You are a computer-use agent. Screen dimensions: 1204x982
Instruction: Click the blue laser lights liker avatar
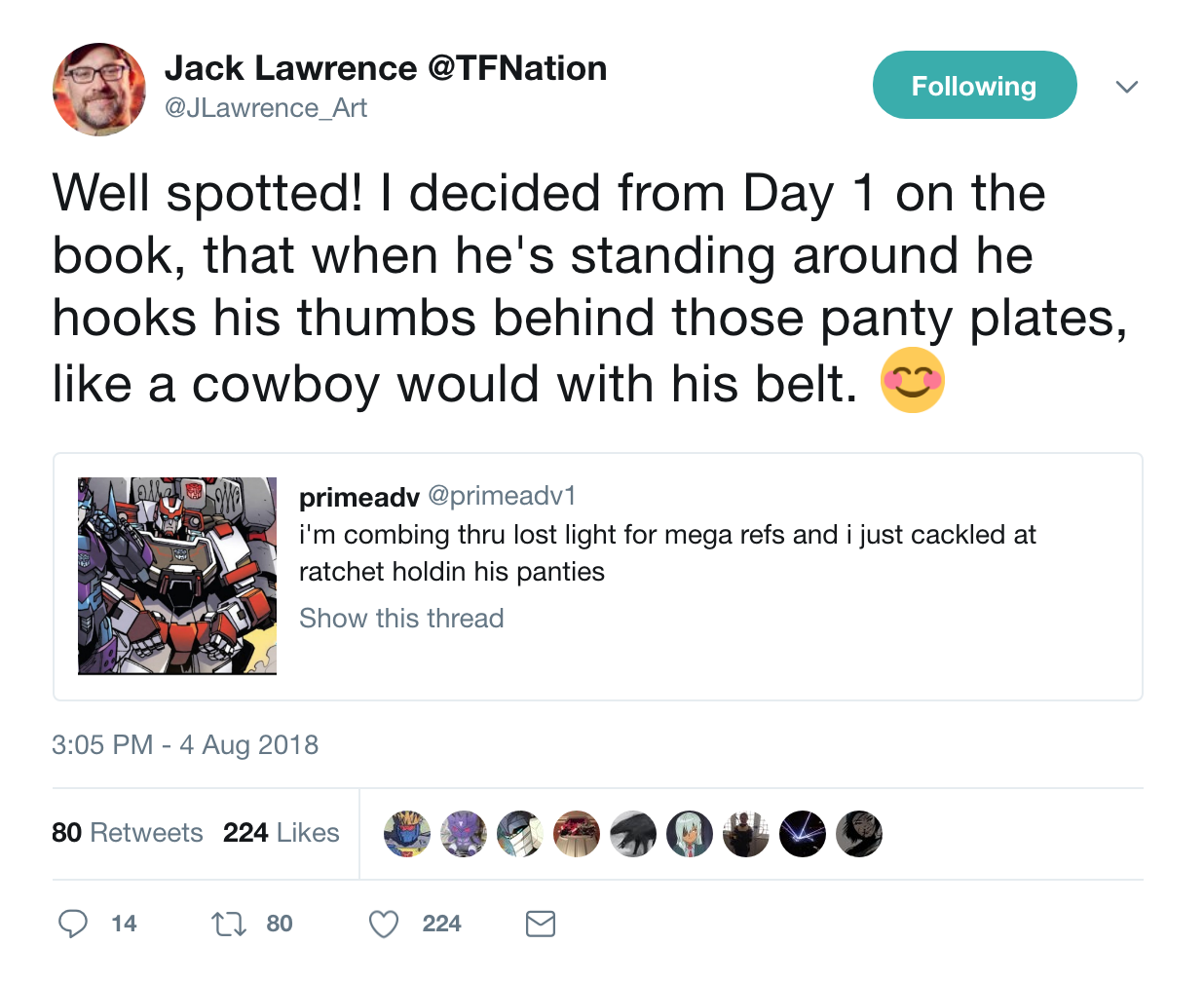pos(803,834)
